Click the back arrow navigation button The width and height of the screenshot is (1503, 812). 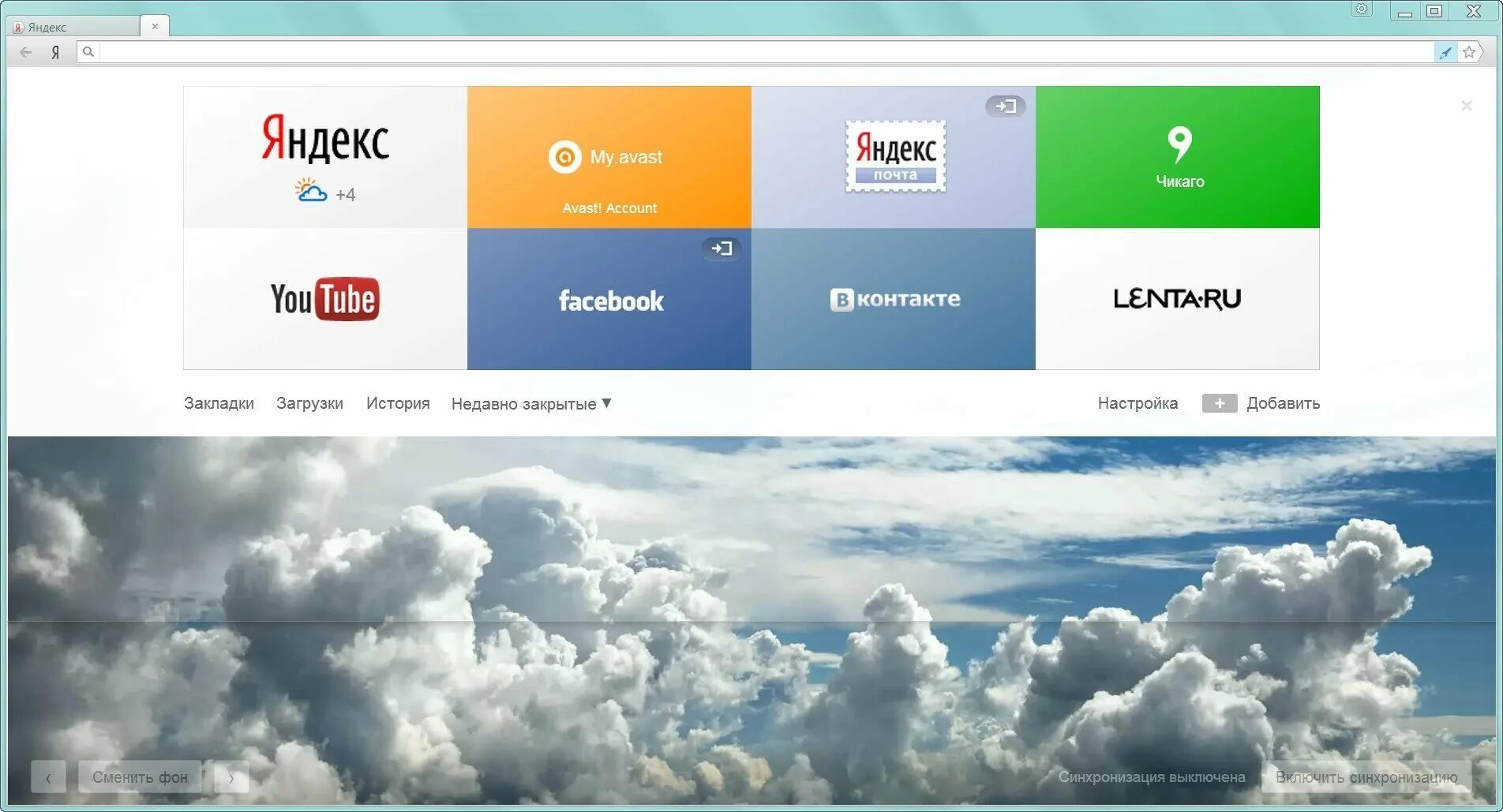pos(25,52)
